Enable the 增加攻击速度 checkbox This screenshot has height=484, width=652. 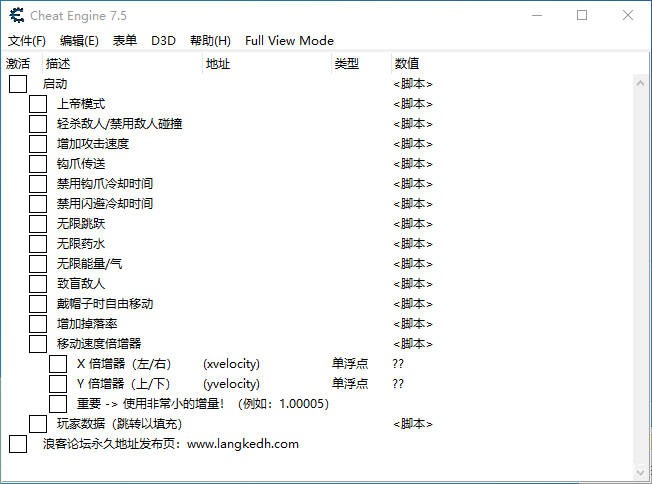[38, 143]
